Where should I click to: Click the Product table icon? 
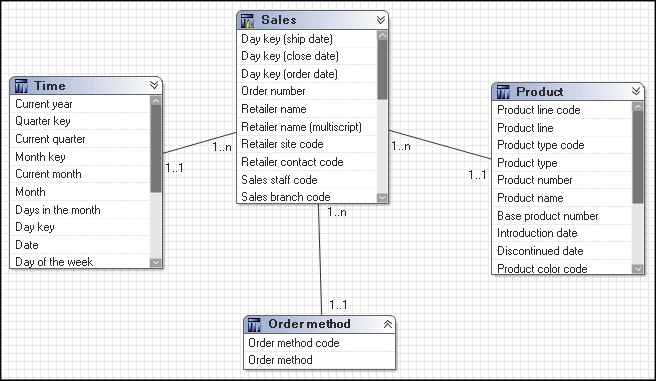pos(503,92)
